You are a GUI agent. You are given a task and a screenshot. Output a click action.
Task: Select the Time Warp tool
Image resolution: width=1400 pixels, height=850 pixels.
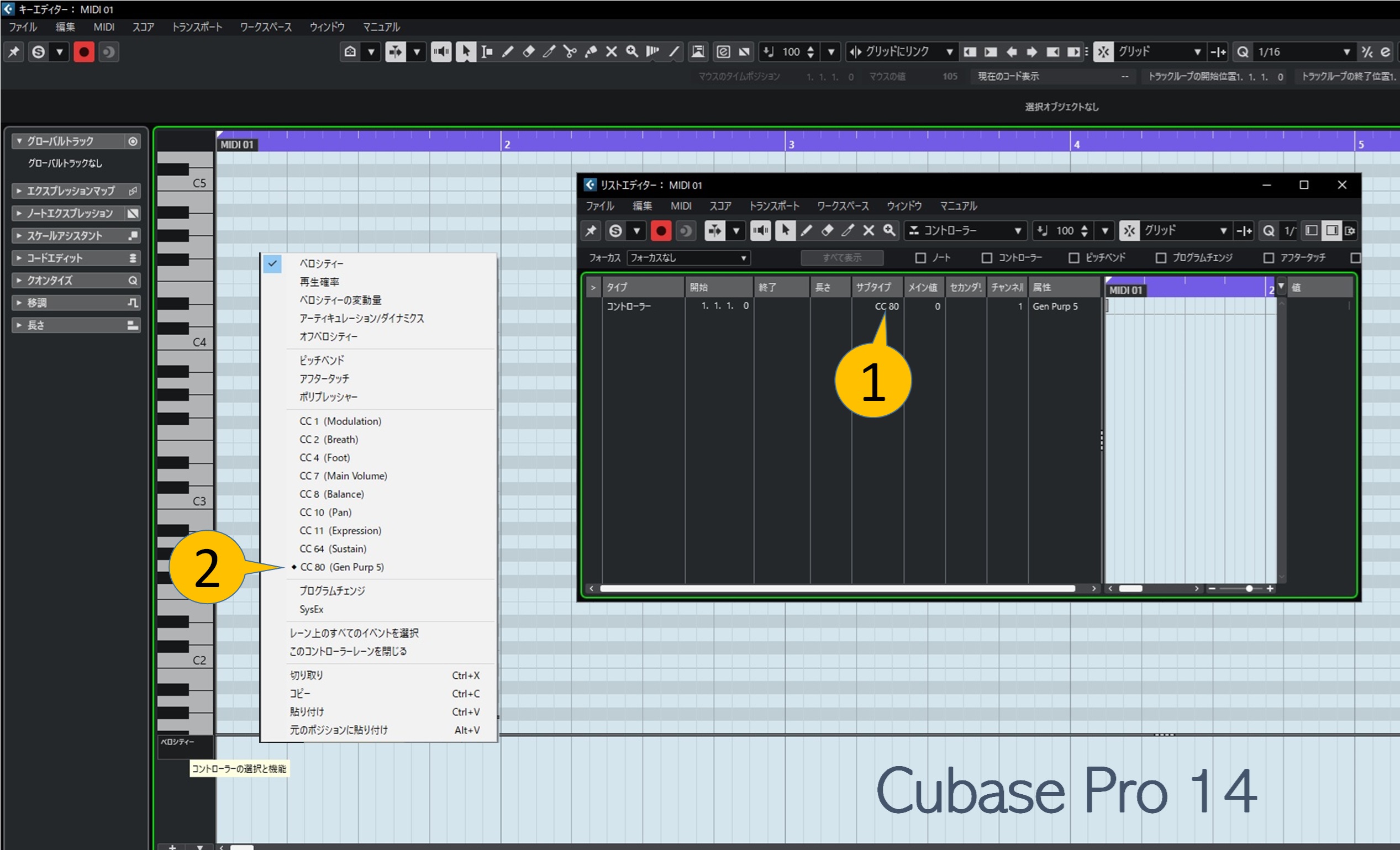653,52
